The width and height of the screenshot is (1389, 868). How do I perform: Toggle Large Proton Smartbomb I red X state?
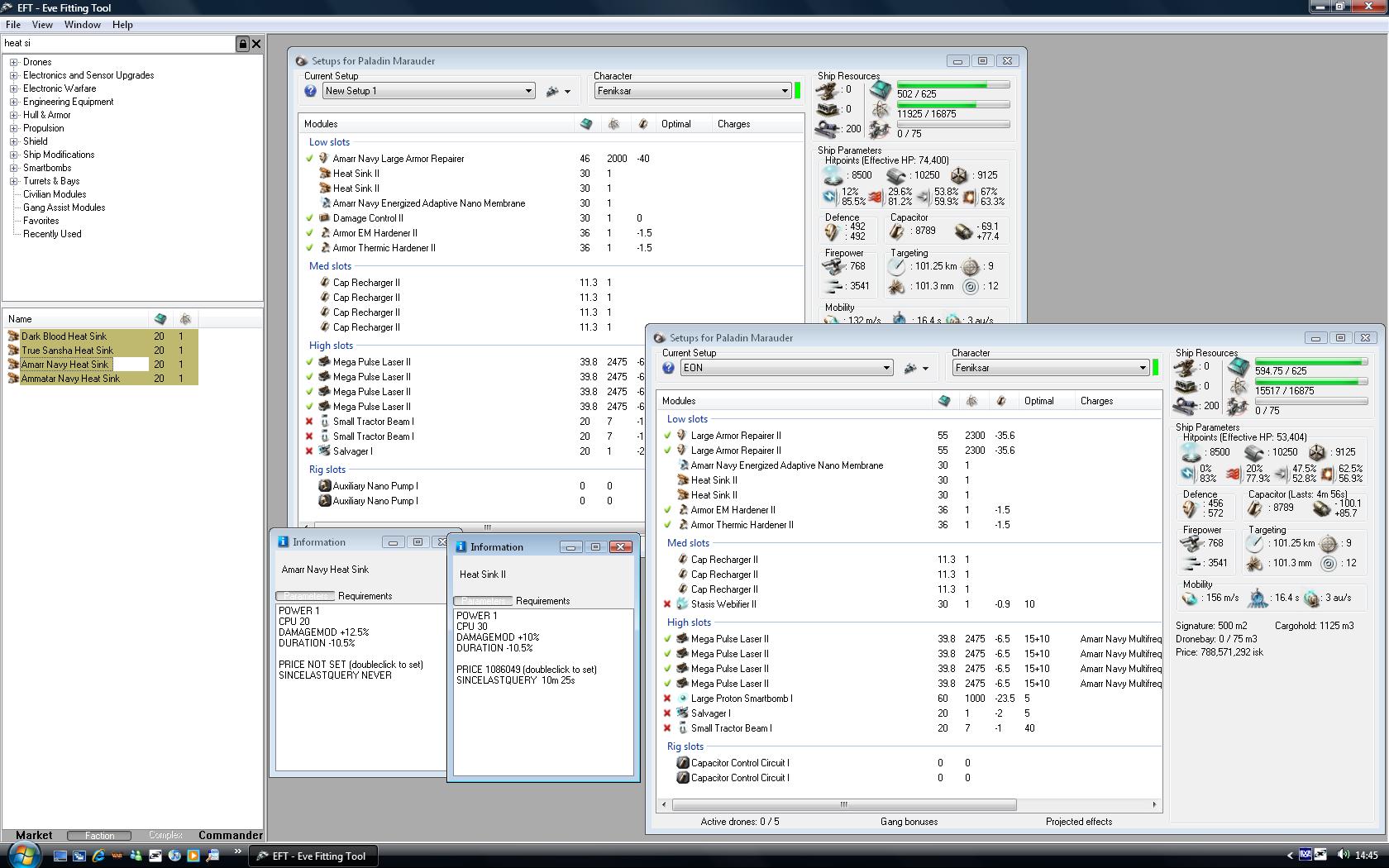pos(668,699)
